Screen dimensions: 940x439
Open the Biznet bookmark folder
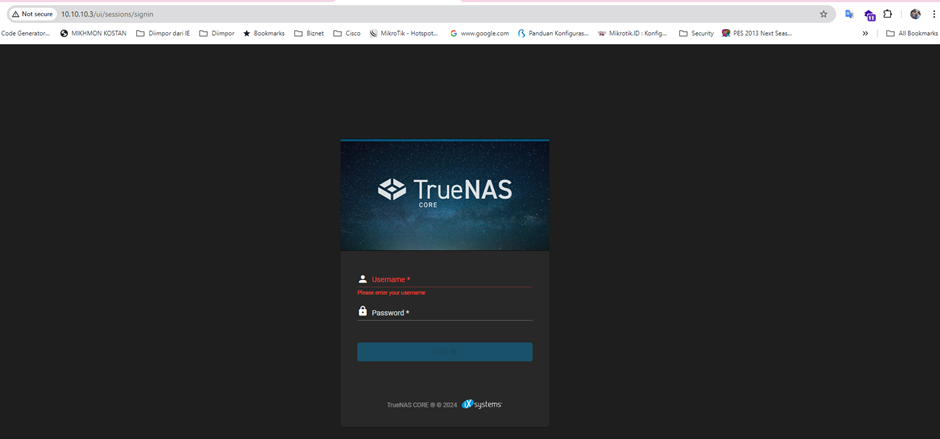click(x=310, y=33)
